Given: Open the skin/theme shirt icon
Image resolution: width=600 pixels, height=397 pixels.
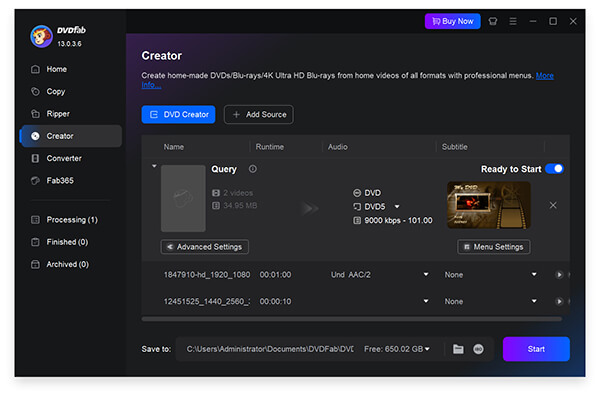Looking at the screenshot, I should coord(493,21).
